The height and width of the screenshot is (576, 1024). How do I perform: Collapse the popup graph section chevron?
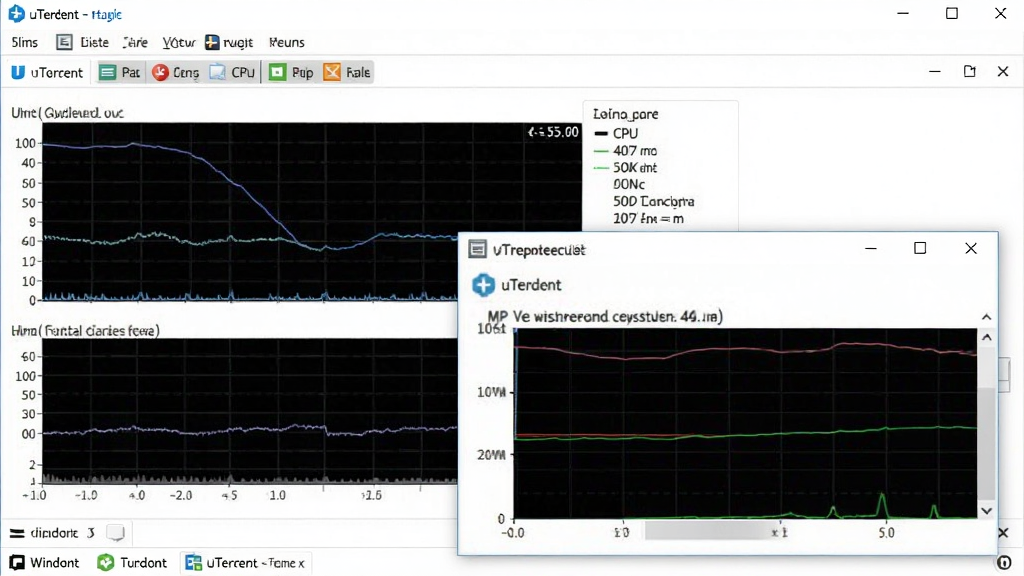[x=986, y=317]
